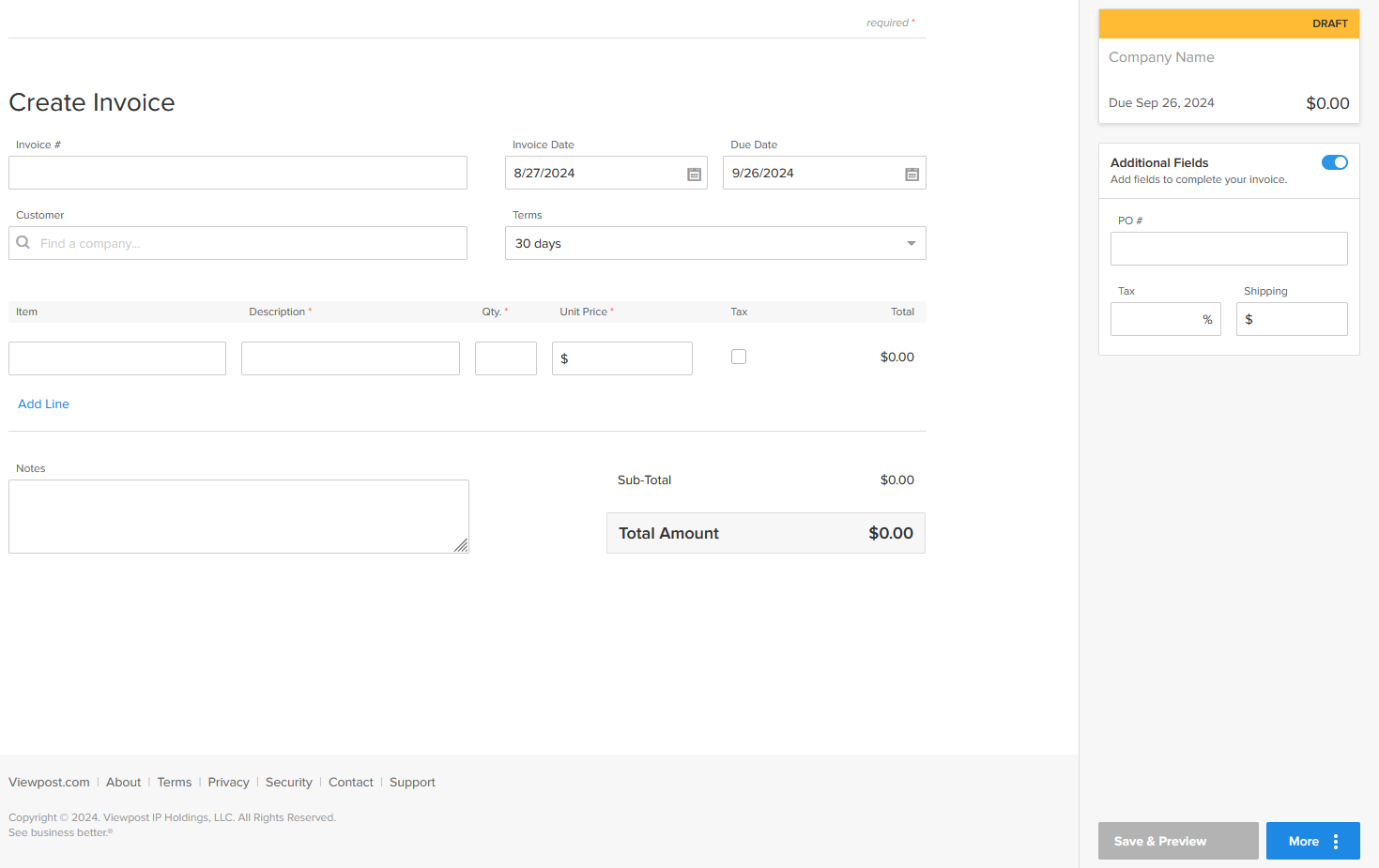Click the Invoice # input field

coord(237,173)
